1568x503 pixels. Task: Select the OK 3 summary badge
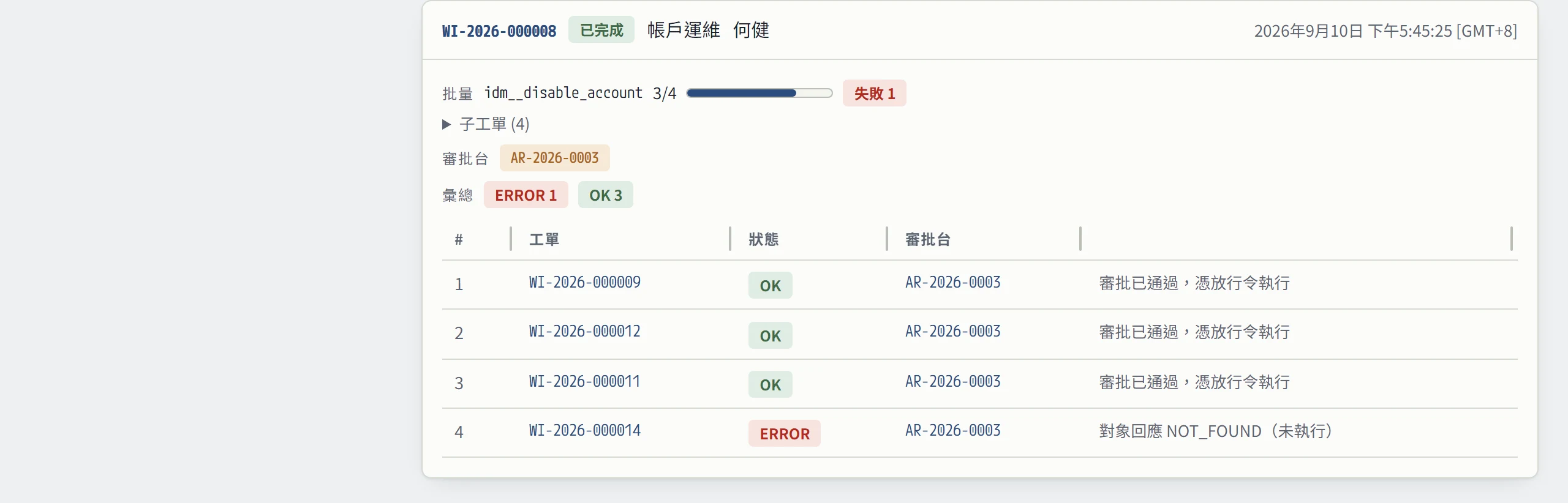605,195
